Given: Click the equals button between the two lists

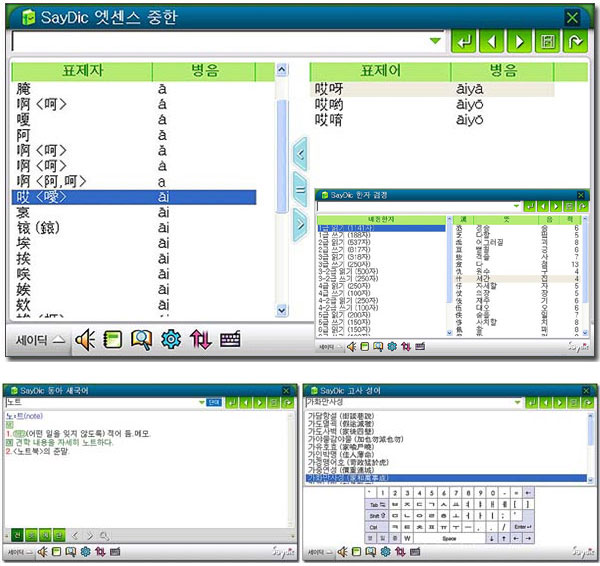Looking at the screenshot, I should click(300, 189).
